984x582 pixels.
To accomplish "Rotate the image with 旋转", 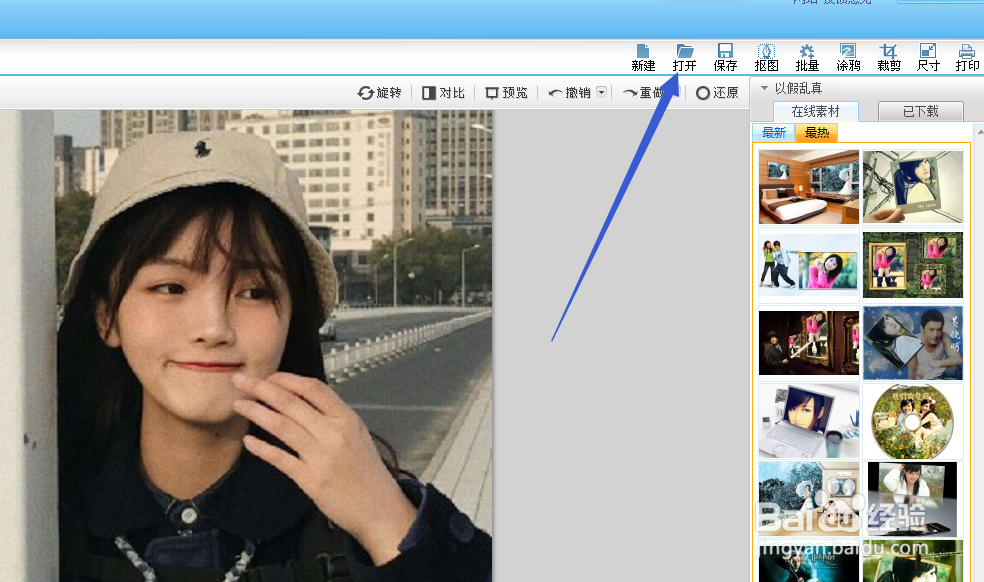I will 379,93.
